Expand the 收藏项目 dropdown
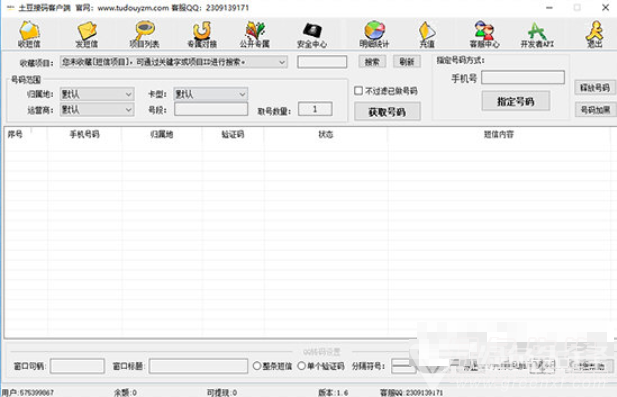Screen dimensions: 617x397 coord(174,62)
